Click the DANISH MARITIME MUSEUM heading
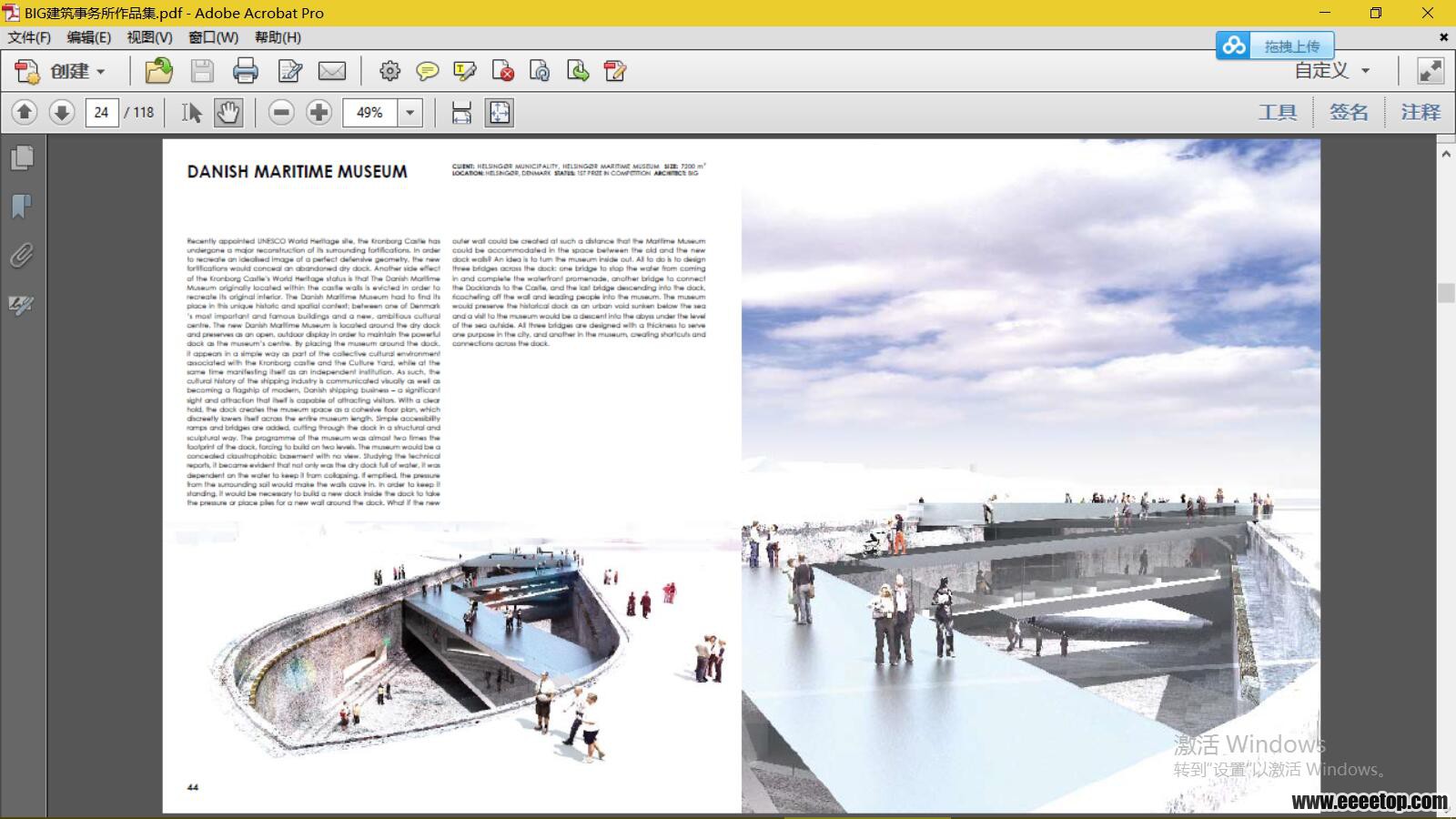The image size is (1456, 819). click(297, 171)
